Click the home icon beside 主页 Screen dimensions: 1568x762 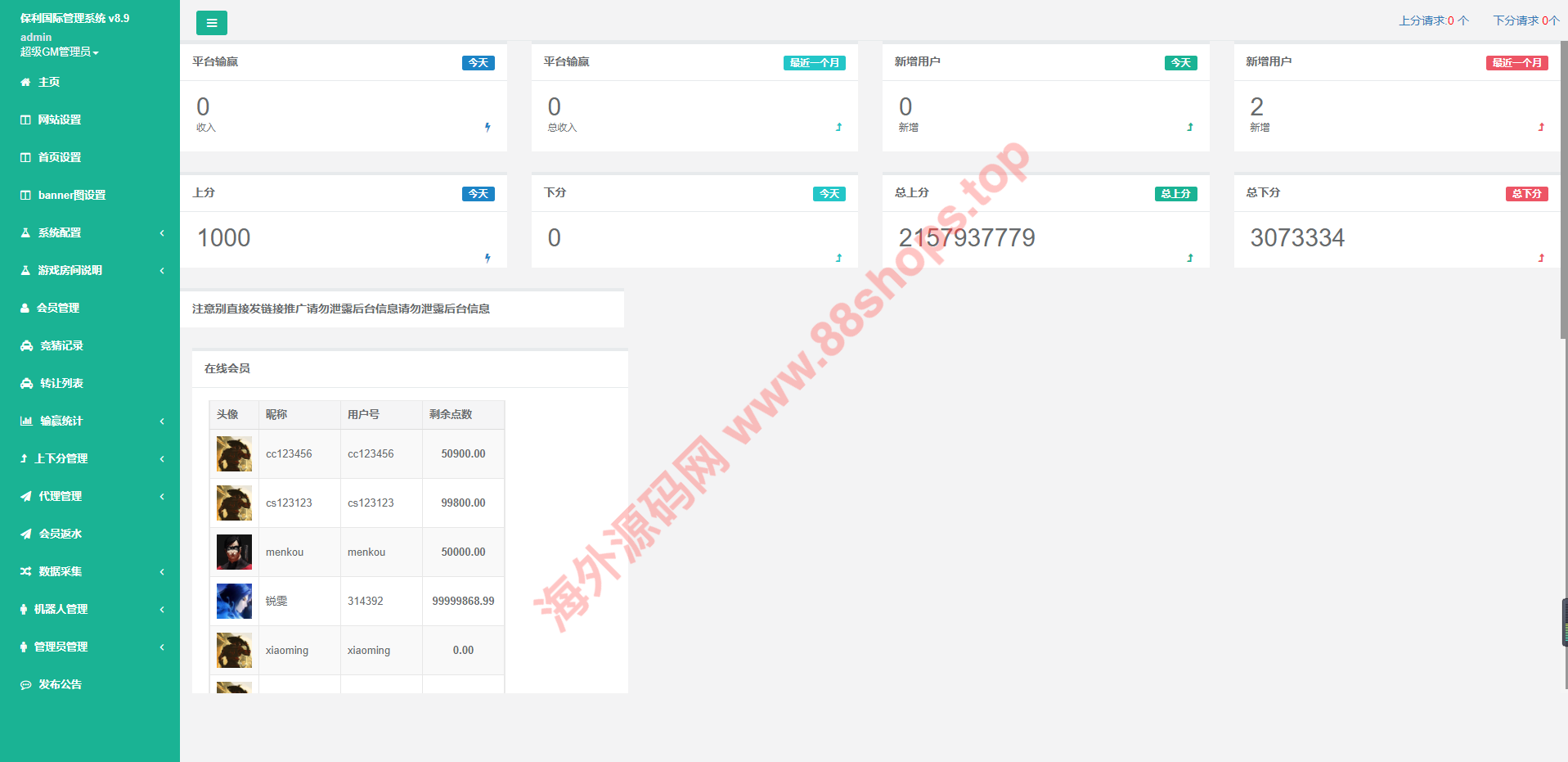coord(25,82)
